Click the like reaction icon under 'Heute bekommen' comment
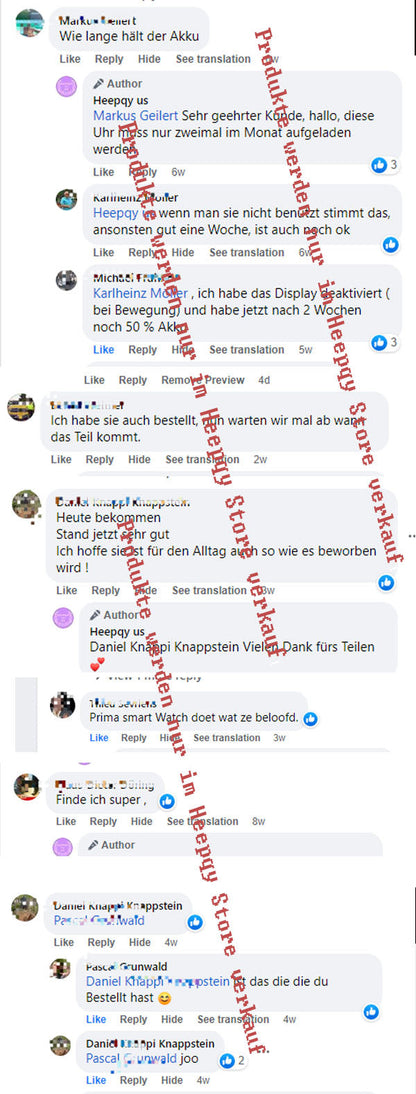 pyautogui.click(x=386, y=583)
